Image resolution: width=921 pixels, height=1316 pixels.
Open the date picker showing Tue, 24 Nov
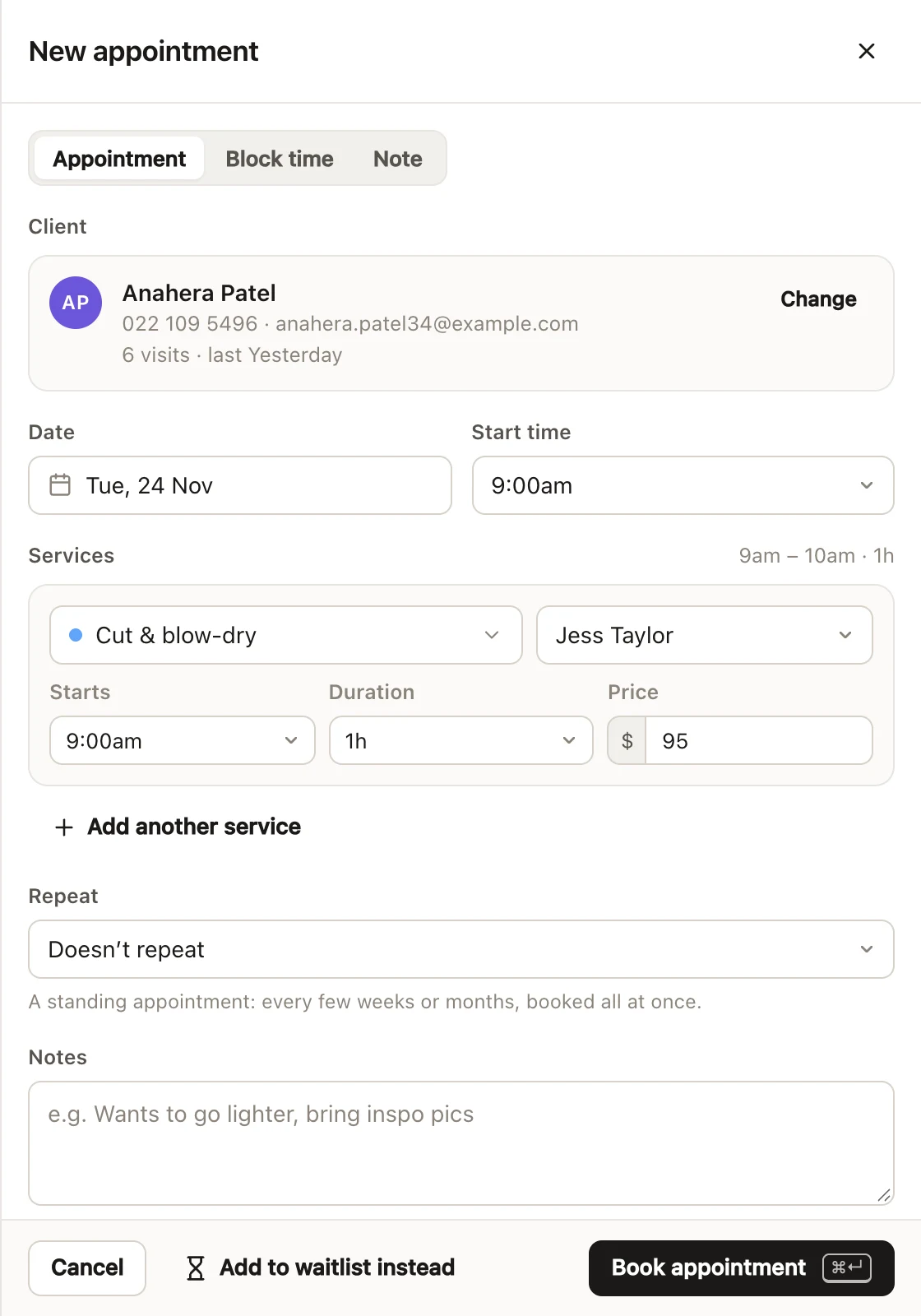click(240, 485)
